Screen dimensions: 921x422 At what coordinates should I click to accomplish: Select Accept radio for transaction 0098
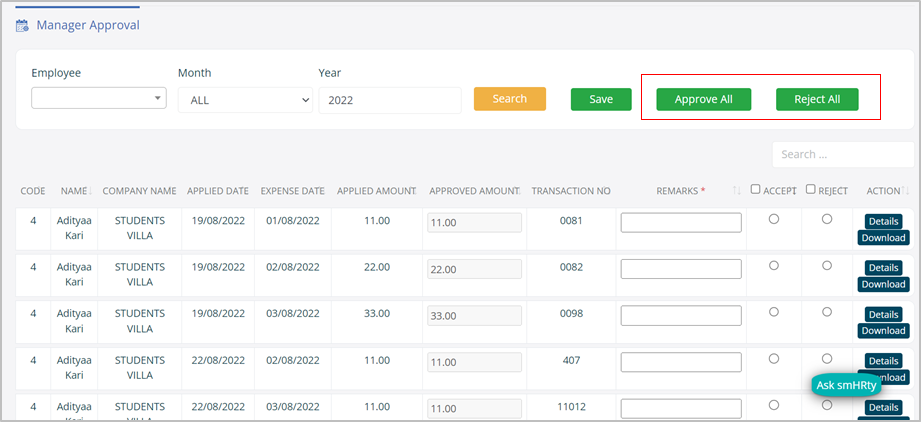(x=773, y=312)
